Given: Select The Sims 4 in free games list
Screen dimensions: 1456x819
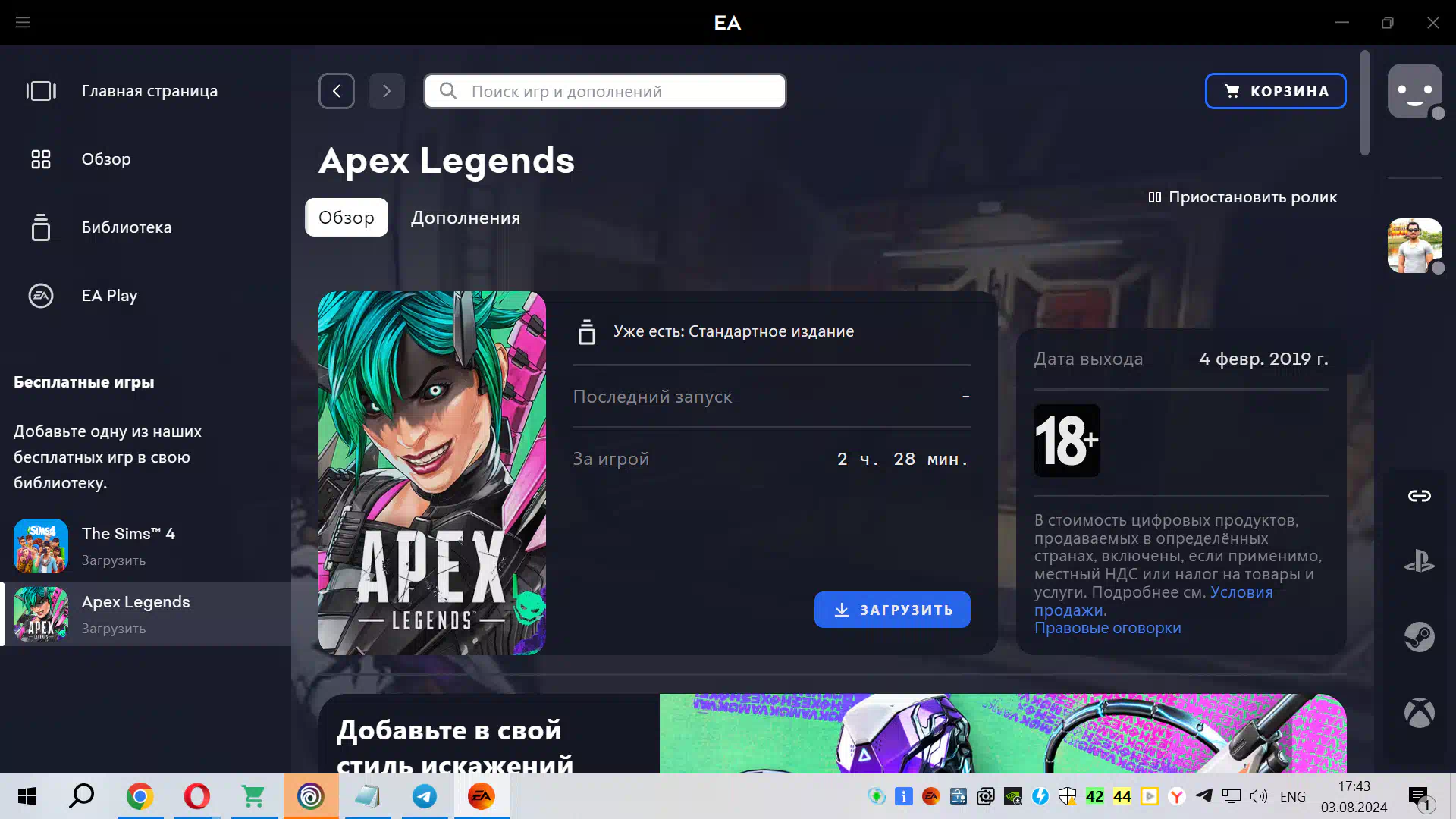Looking at the screenshot, I should click(x=146, y=546).
